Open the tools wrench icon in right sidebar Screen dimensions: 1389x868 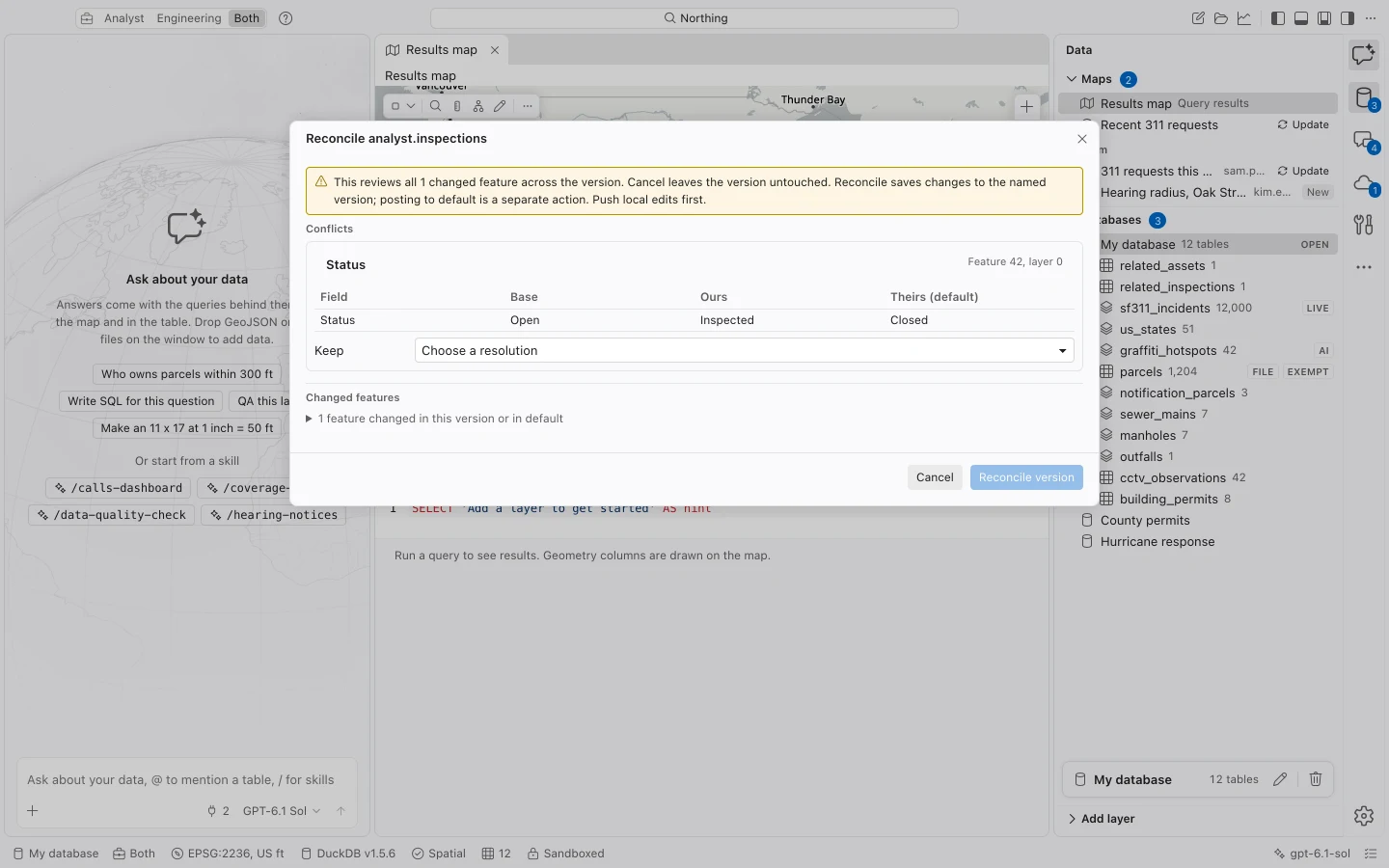point(1364,225)
